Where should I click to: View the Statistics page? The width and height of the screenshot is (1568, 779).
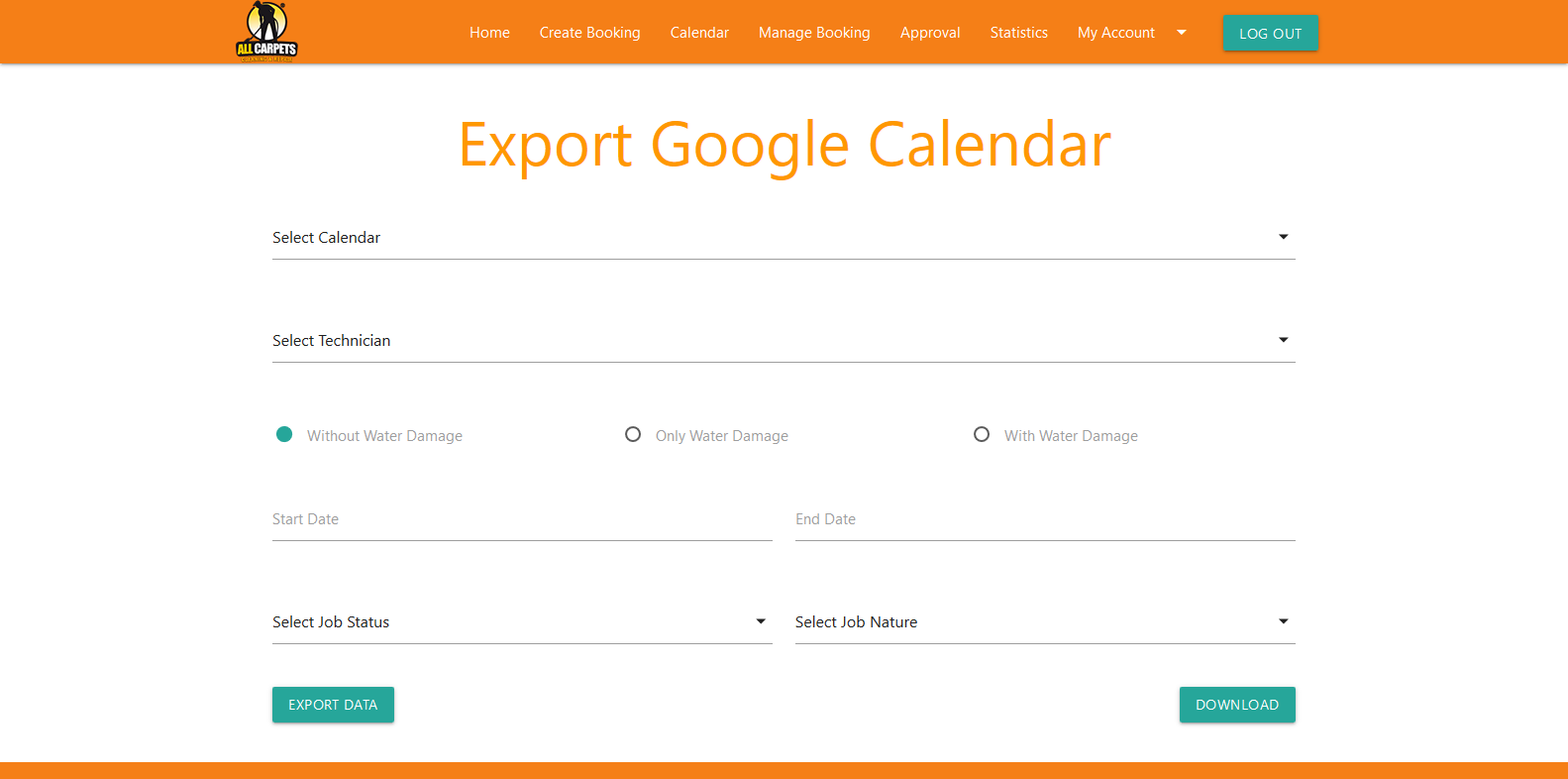click(1018, 33)
